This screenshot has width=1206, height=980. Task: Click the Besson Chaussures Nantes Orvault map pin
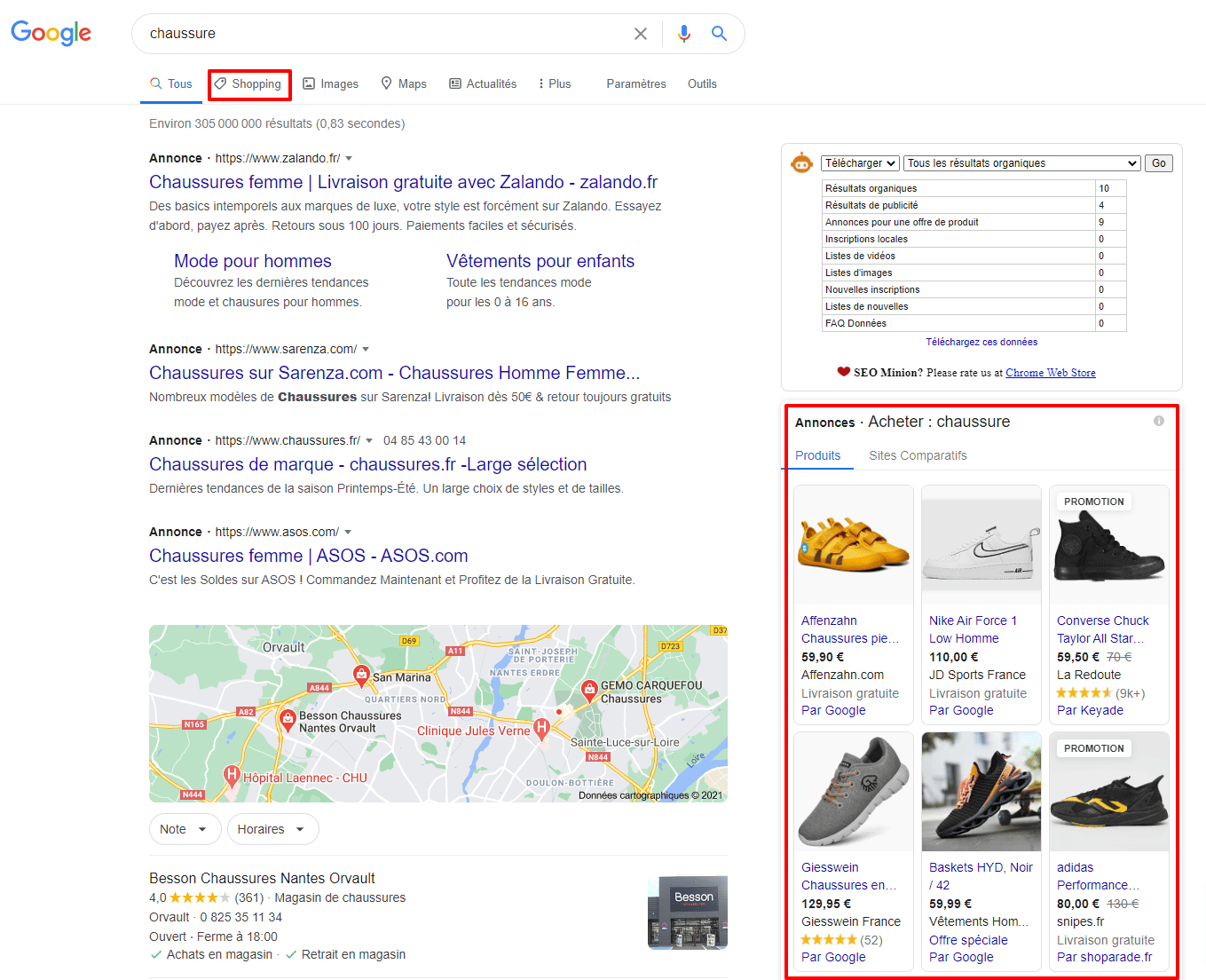click(x=287, y=720)
